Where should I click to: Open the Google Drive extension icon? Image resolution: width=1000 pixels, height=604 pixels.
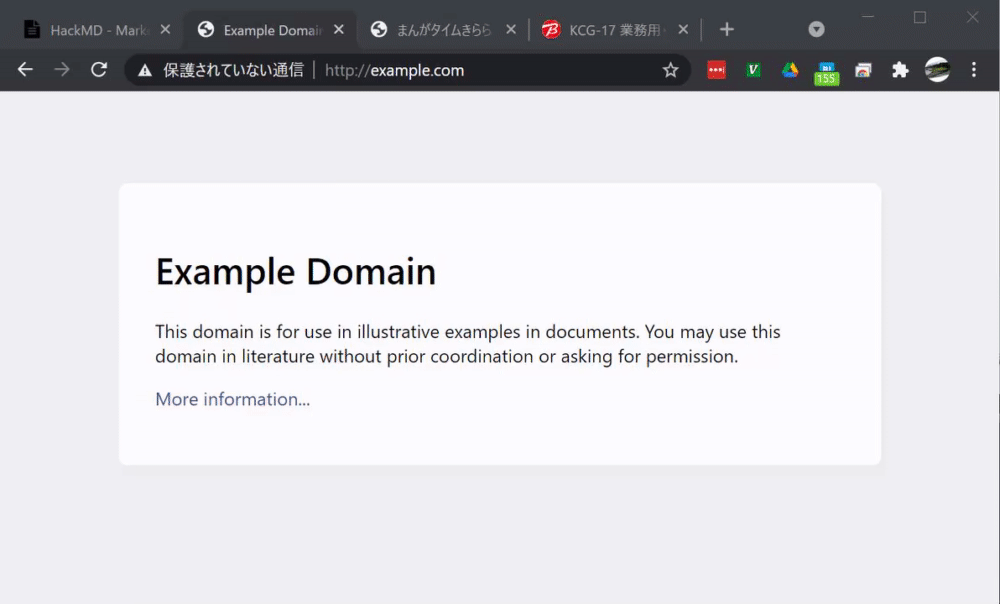coord(790,70)
